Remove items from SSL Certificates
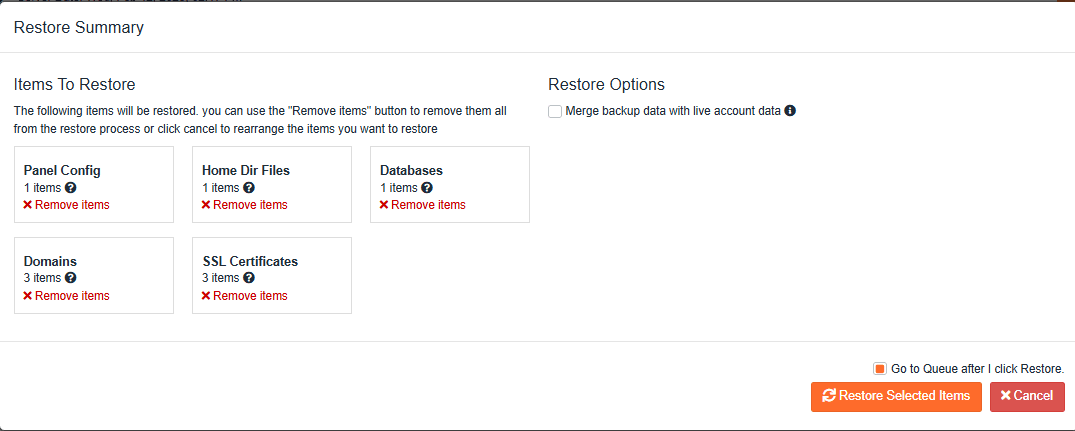1075x431 pixels. point(244,296)
